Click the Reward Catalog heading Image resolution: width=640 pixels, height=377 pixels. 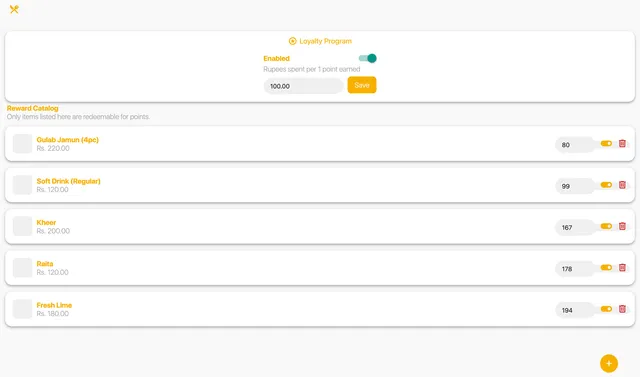click(32, 108)
